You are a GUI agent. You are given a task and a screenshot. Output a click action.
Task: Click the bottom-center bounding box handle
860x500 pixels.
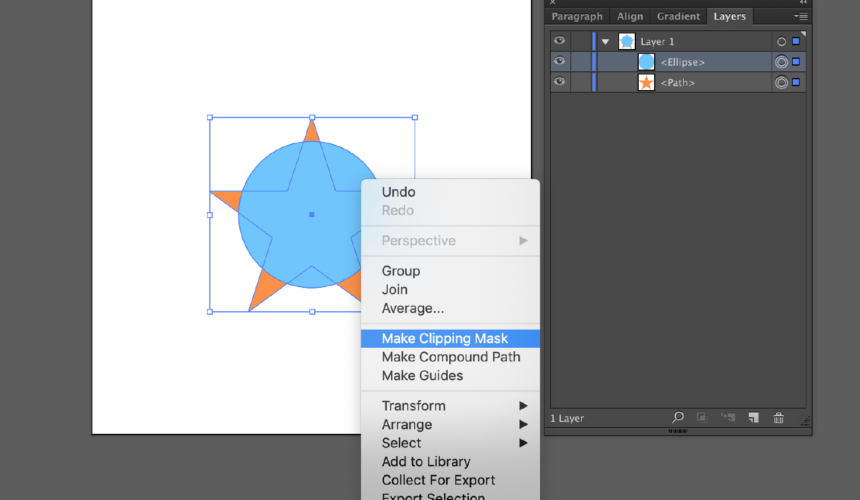coord(312,312)
